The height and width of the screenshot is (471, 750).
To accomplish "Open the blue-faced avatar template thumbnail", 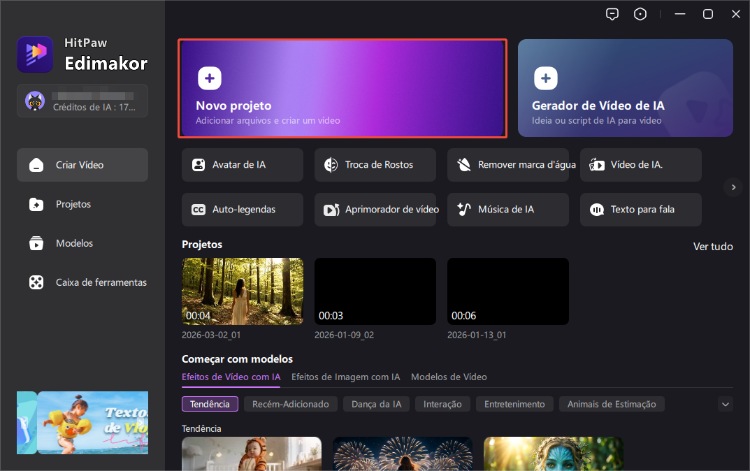I will [x=553, y=454].
